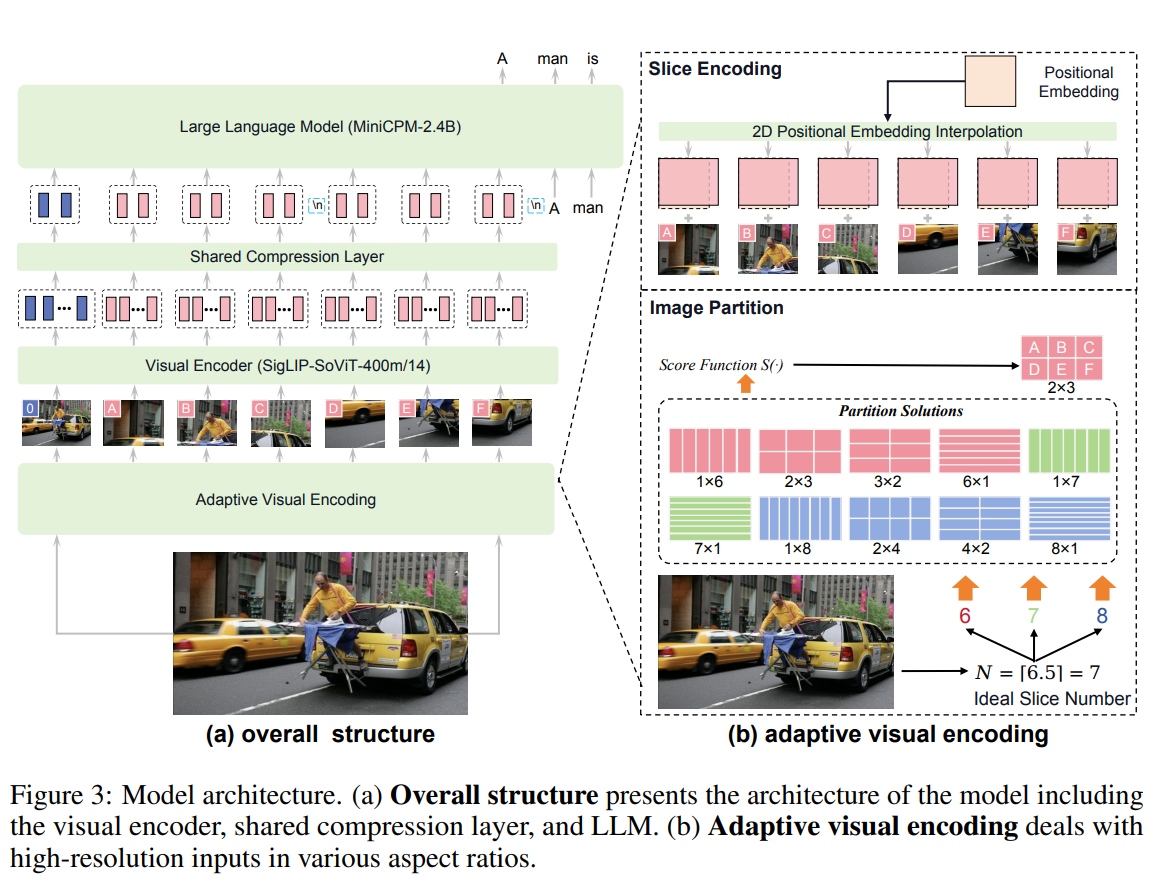Select slice E thumbnail above Adaptive Visual Encoding
1164x885 pixels.
[x=428, y=422]
